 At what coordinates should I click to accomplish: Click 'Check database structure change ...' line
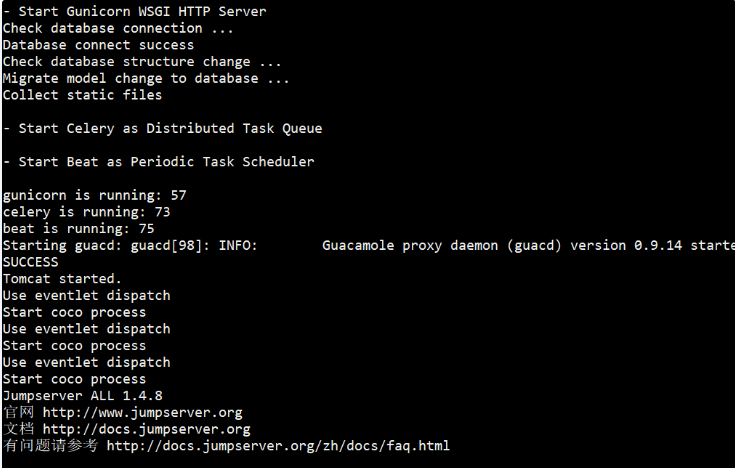coord(142,62)
